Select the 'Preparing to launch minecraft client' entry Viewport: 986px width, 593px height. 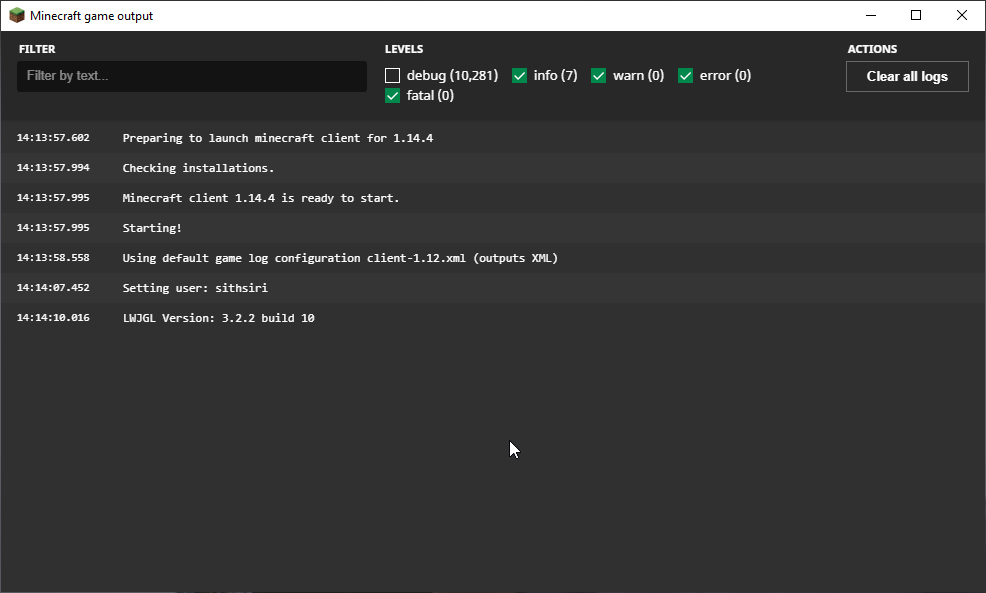(277, 138)
